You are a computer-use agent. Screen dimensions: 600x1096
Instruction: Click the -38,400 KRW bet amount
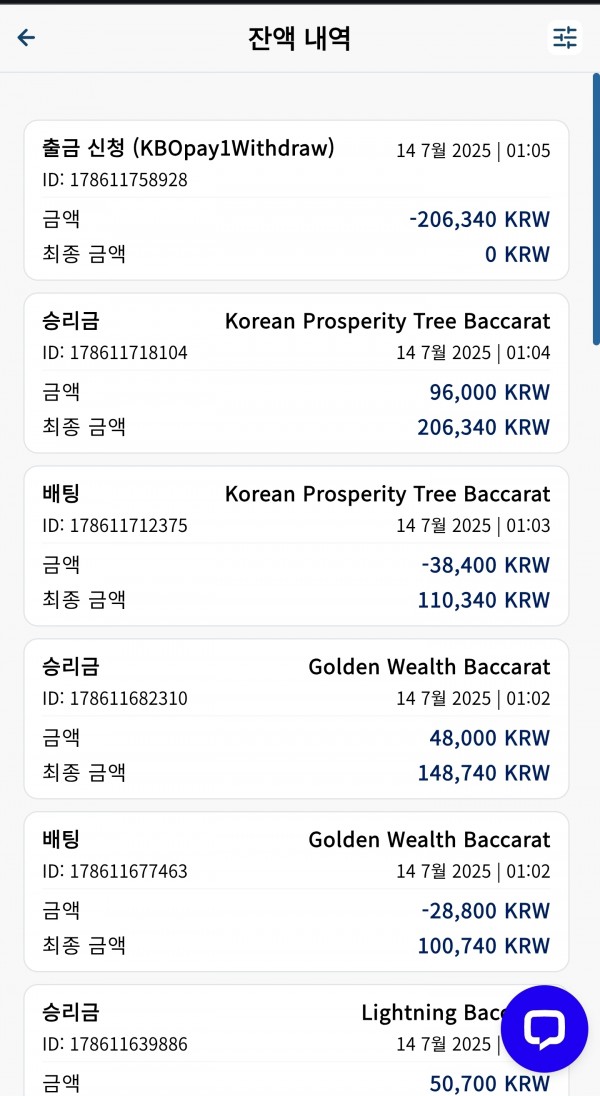(486, 565)
